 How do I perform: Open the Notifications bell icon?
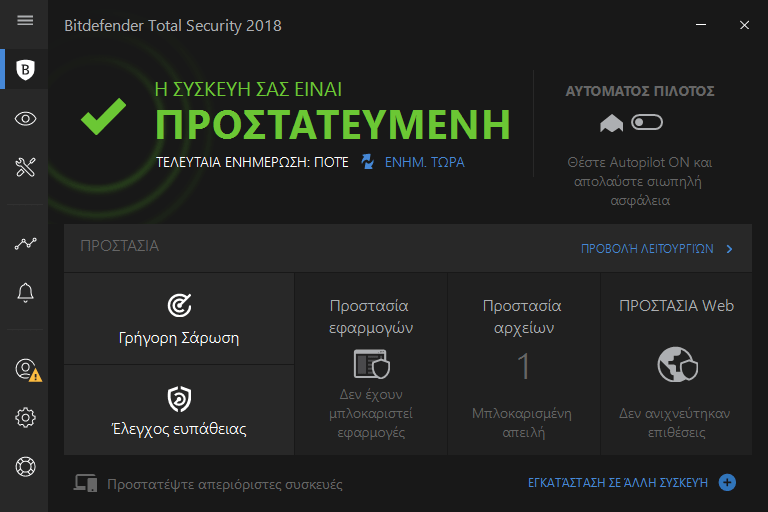(25, 293)
